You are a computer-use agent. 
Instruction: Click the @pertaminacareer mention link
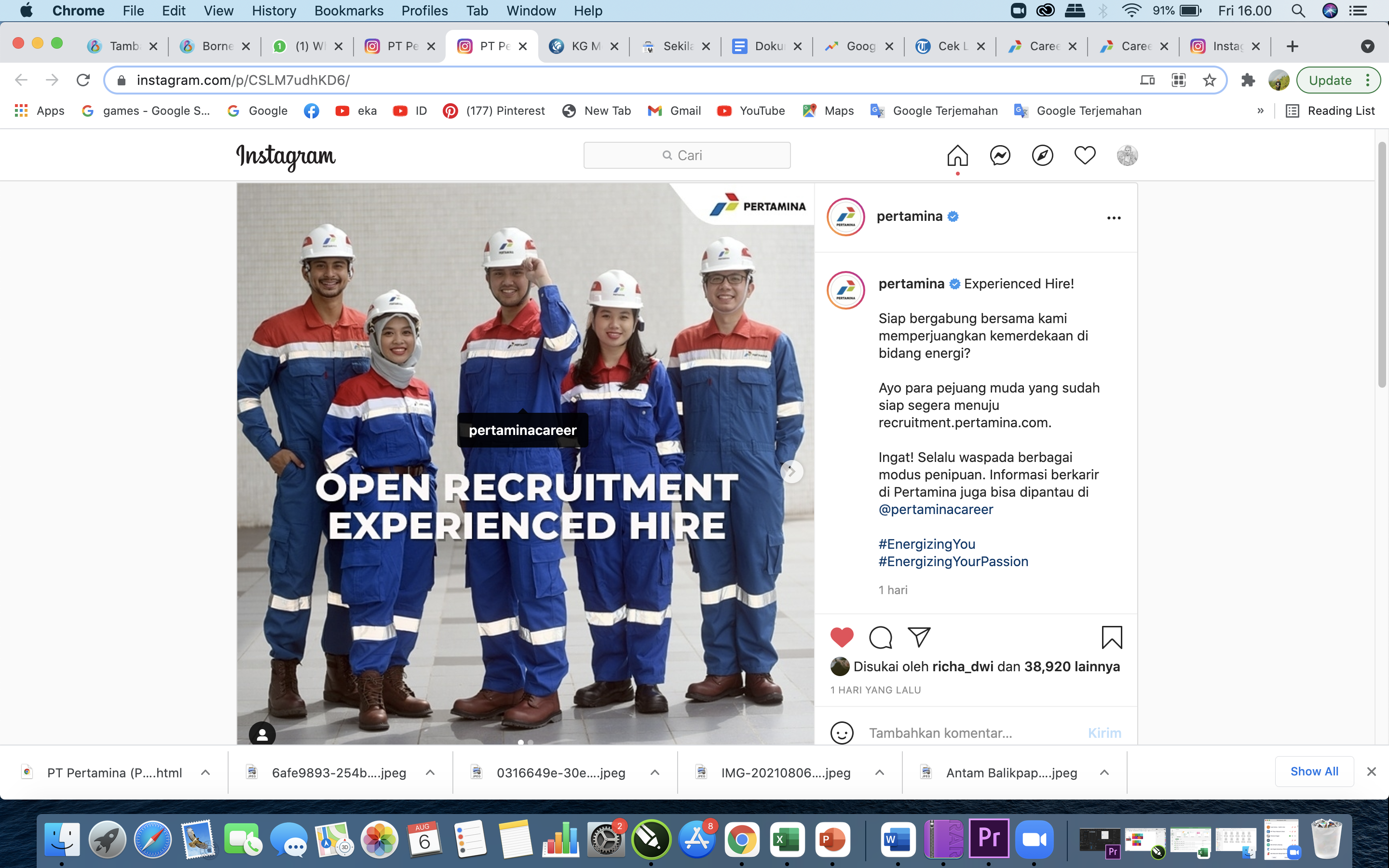pyautogui.click(x=936, y=509)
